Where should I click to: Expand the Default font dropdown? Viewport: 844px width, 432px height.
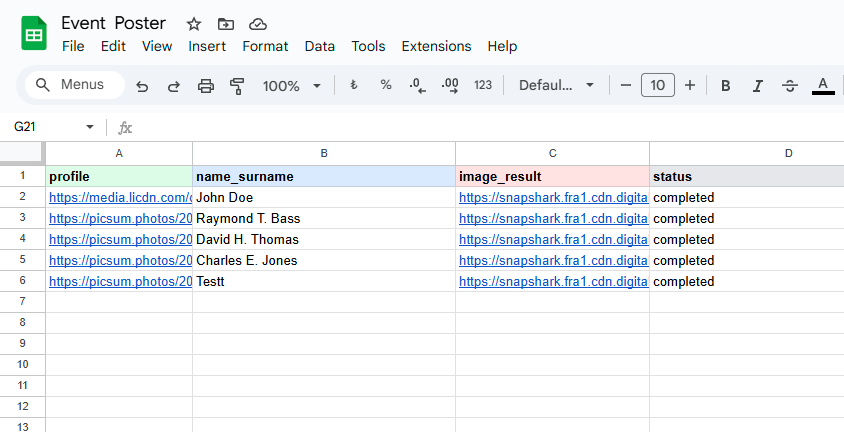pyautogui.click(x=556, y=86)
